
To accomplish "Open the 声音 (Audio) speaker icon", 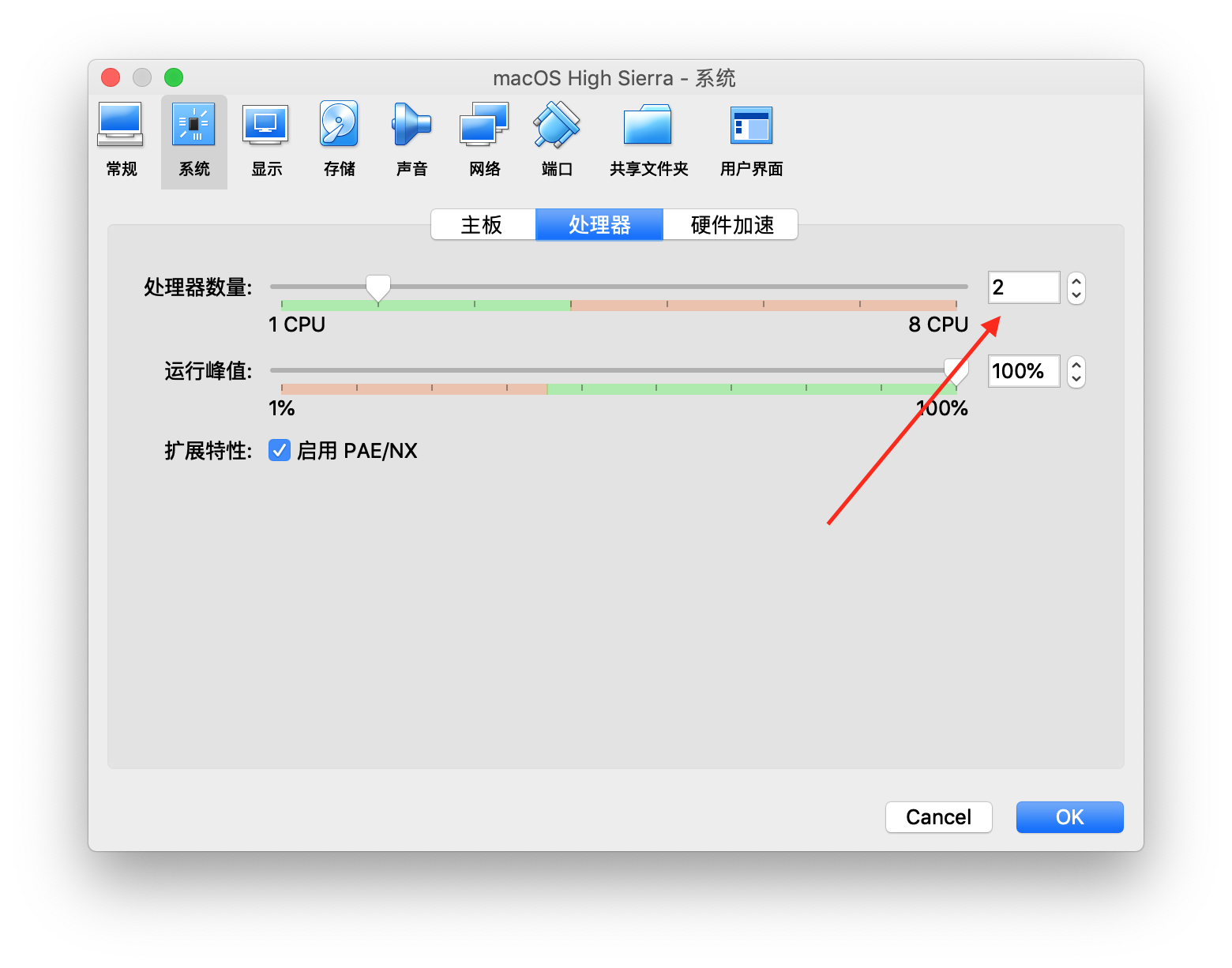I will [411, 126].
